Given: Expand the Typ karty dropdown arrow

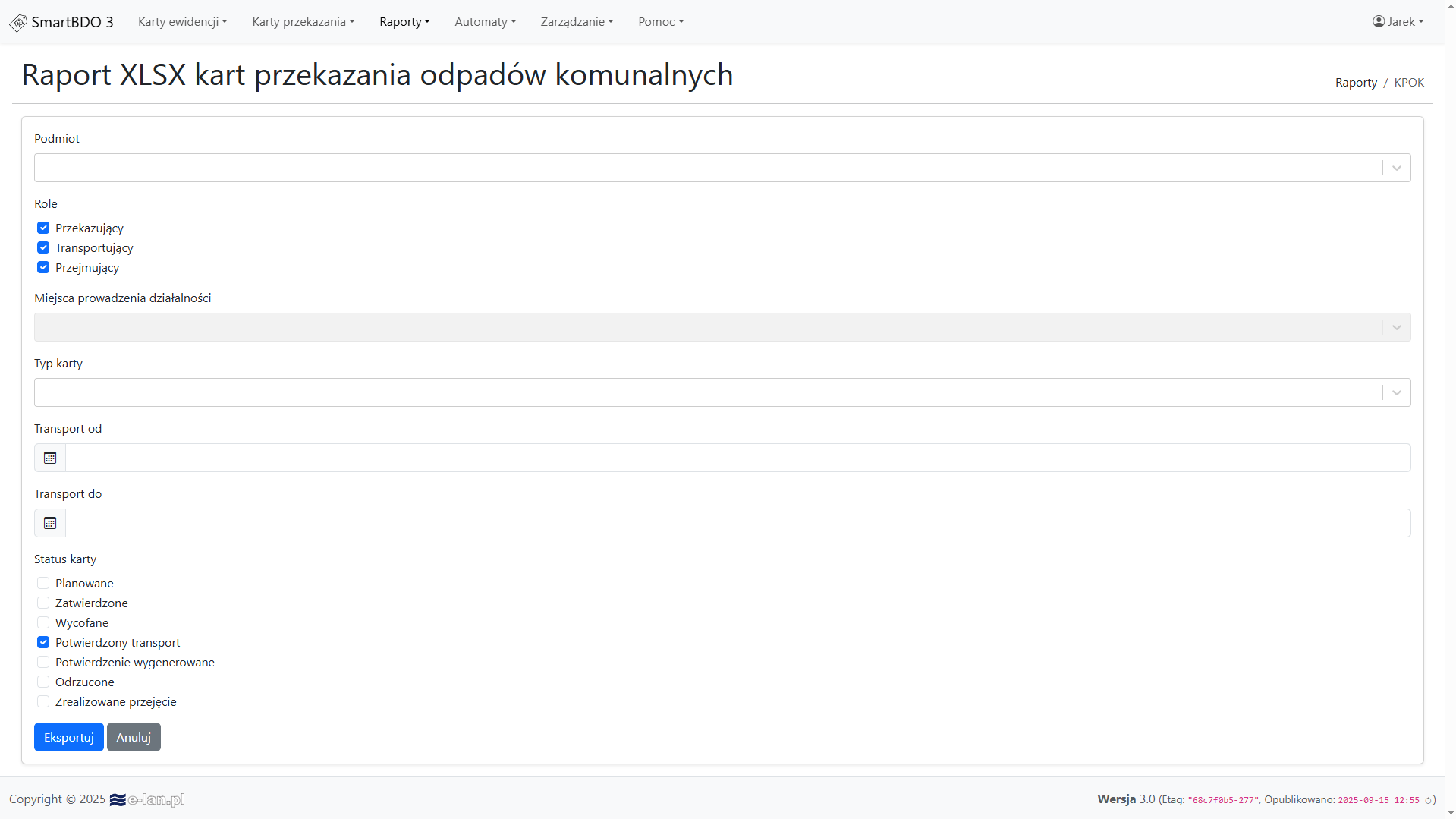Looking at the screenshot, I should point(1396,392).
